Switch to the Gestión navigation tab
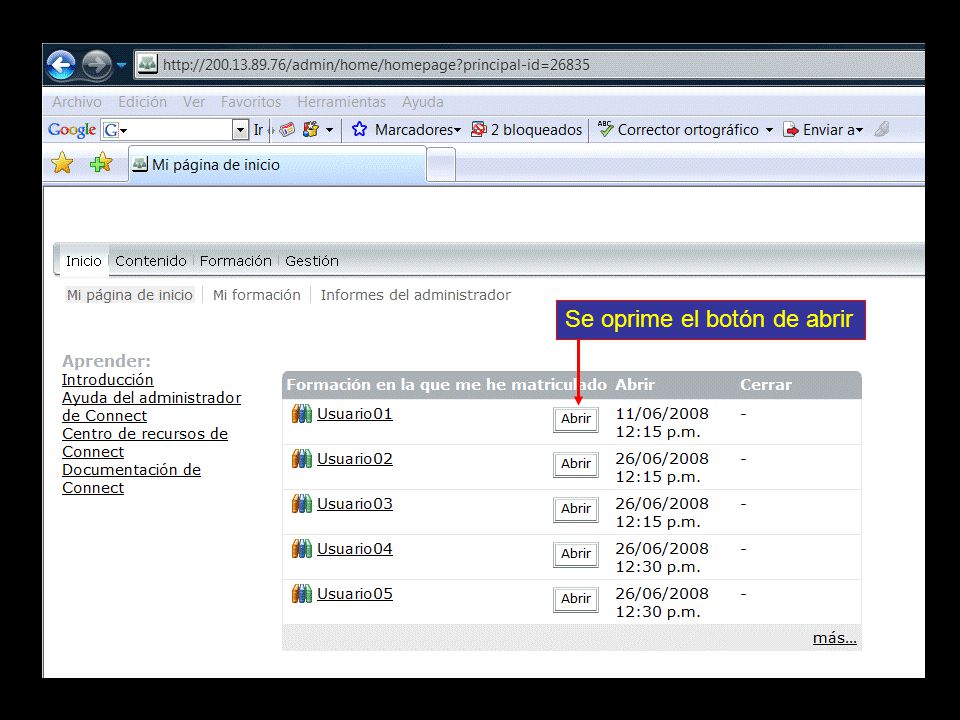The image size is (960, 720). tap(312, 261)
